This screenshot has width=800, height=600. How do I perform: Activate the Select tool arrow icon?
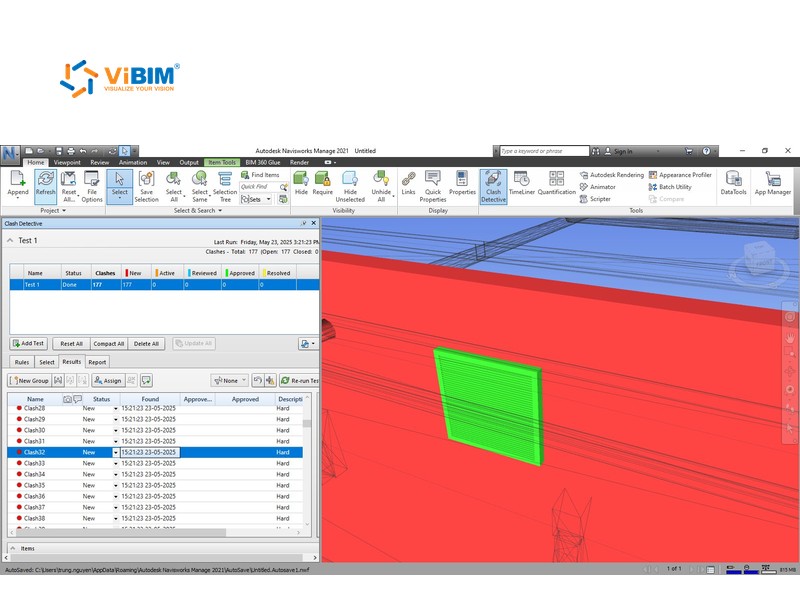119,179
